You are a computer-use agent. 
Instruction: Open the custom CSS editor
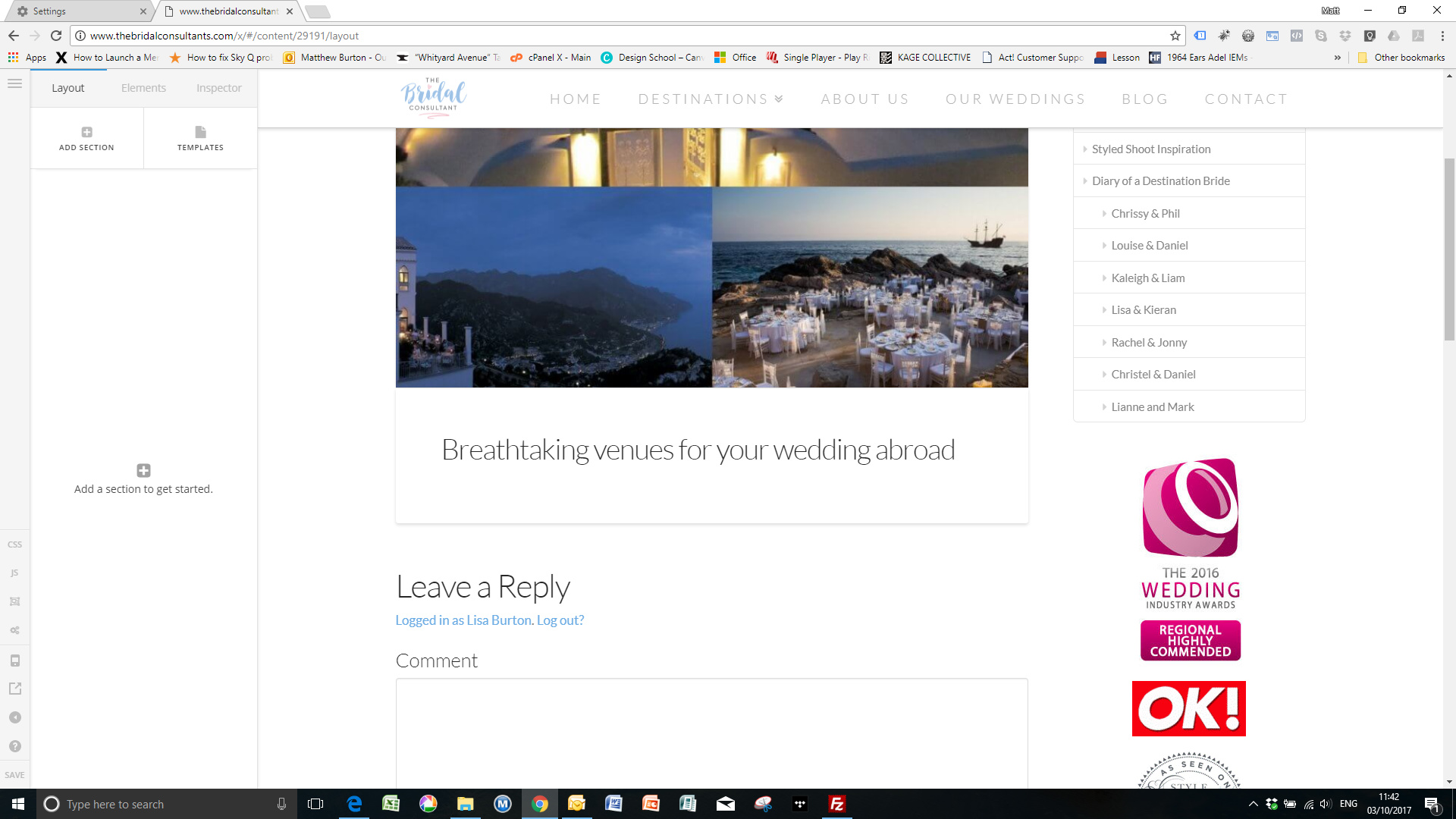(14, 544)
